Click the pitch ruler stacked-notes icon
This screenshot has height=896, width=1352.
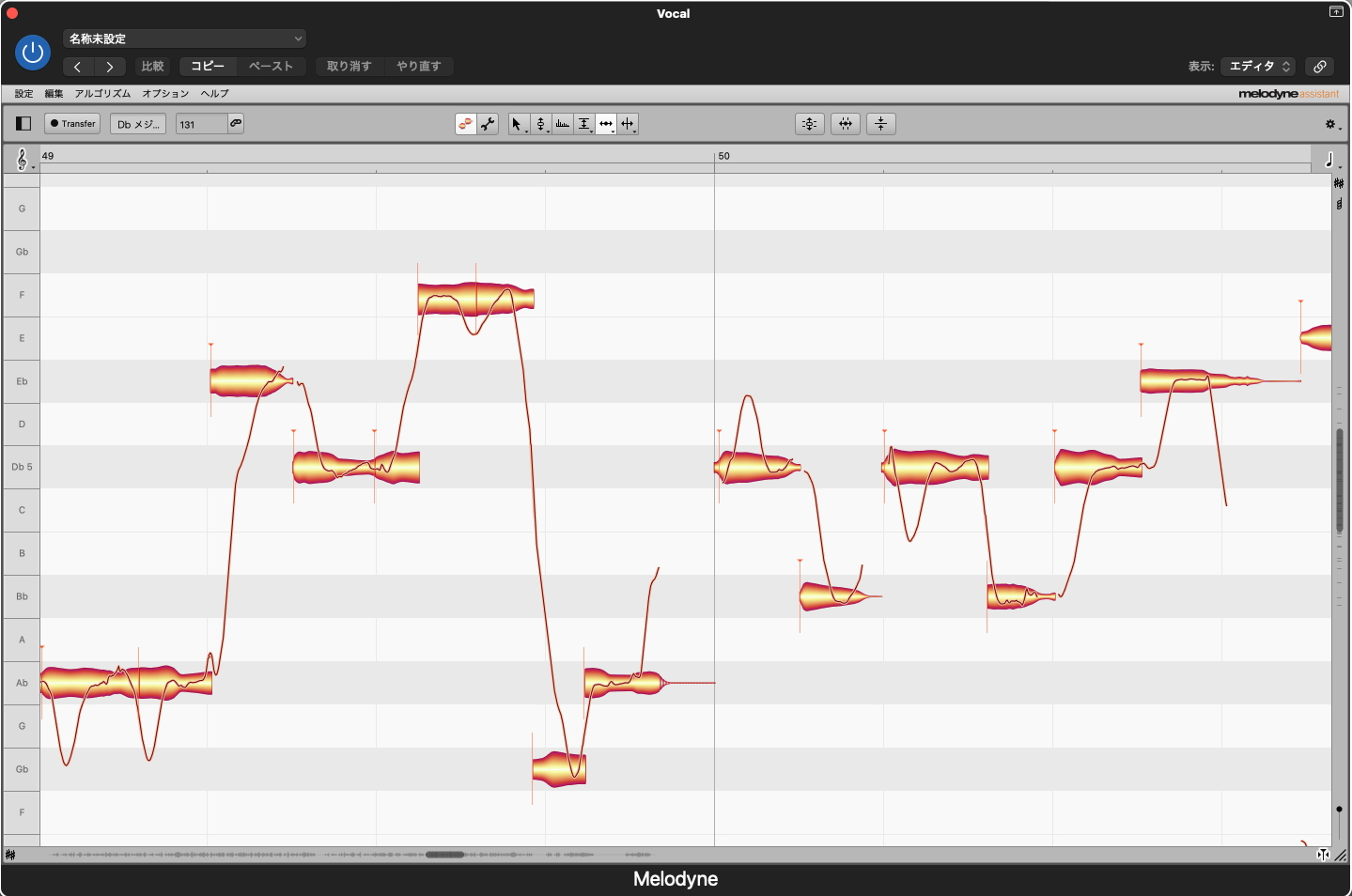(x=1339, y=204)
